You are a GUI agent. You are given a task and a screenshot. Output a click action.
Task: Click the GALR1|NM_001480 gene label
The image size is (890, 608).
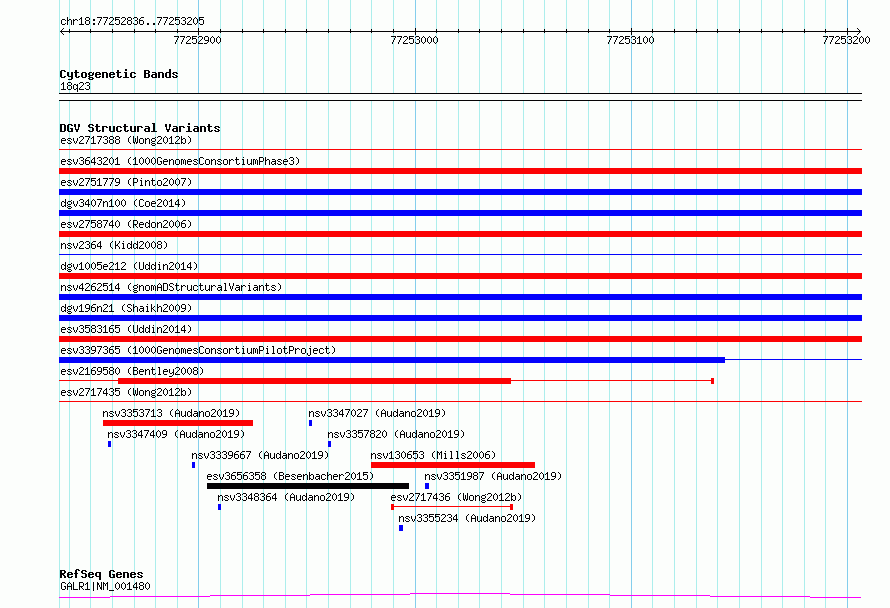click(105, 586)
